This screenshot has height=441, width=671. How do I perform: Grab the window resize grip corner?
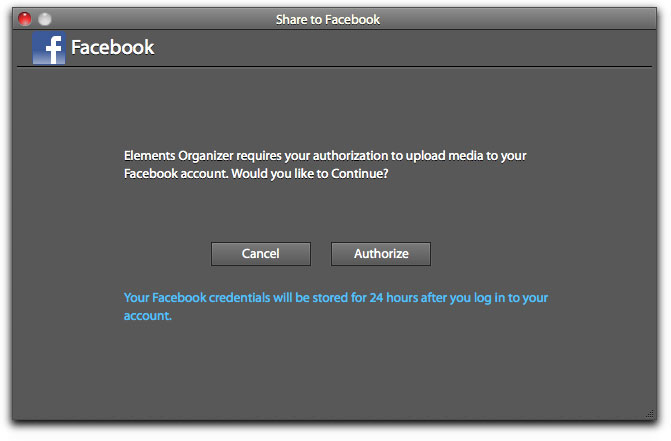click(650, 413)
